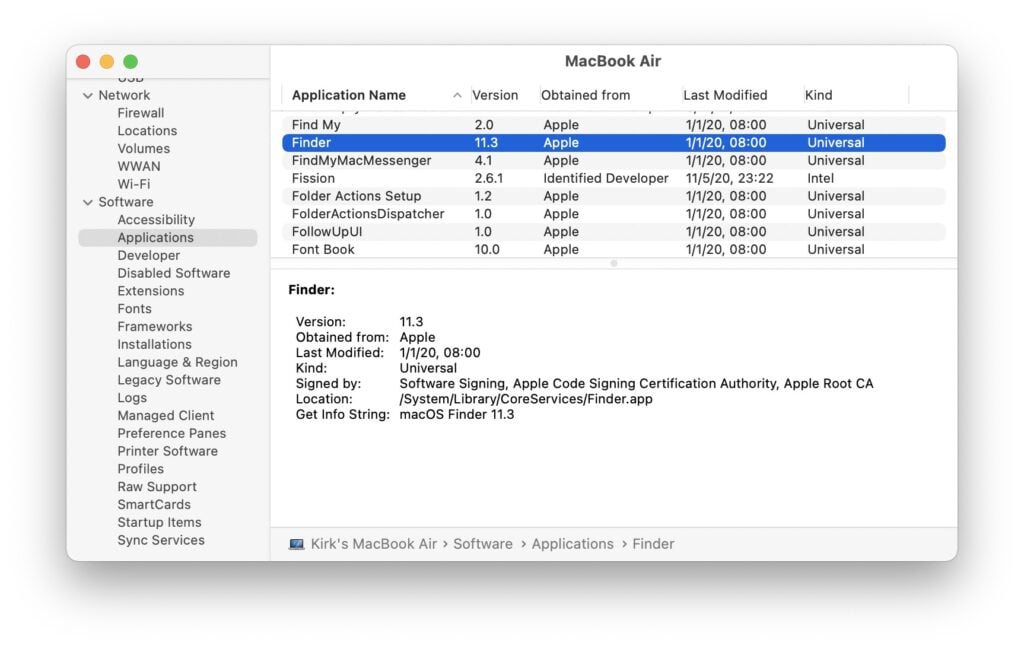
Task: Sort by the Last Modified column
Action: [x=725, y=95]
